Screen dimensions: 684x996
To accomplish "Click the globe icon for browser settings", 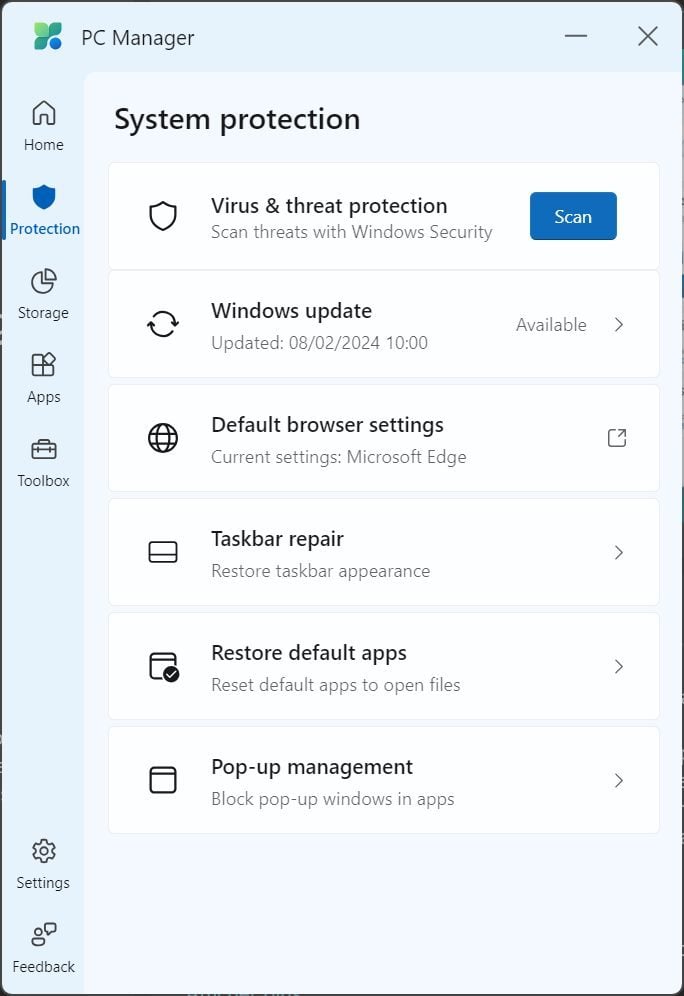I will click(163, 438).
